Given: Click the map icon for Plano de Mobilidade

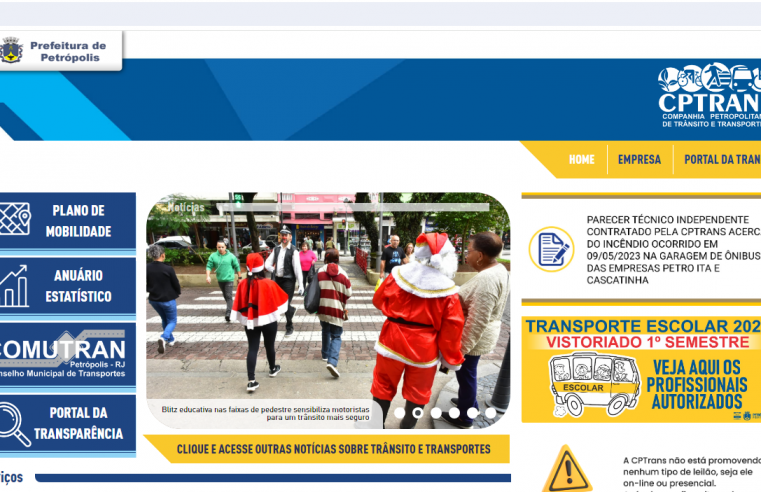Looking at the screenshot, I should 15,219.
